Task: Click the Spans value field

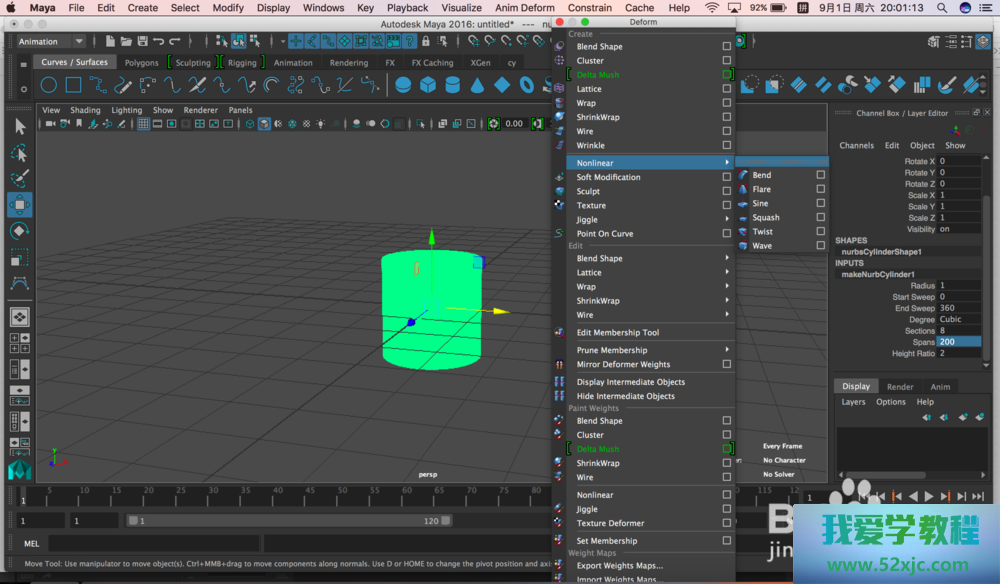Action: pos(958,342)
